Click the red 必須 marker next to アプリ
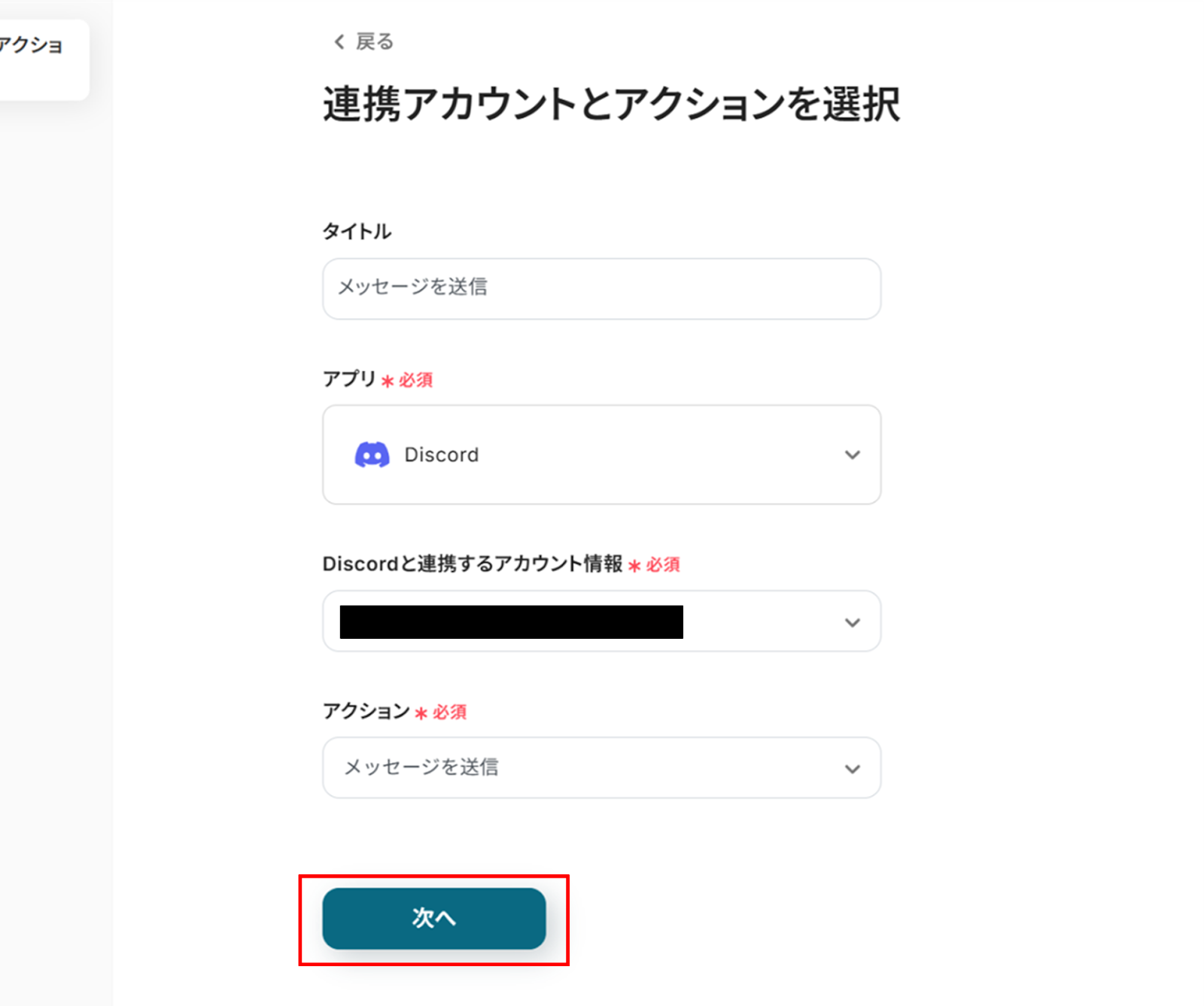The image size is (1204, 1006). pyautogui.click(x=415, y=380)
